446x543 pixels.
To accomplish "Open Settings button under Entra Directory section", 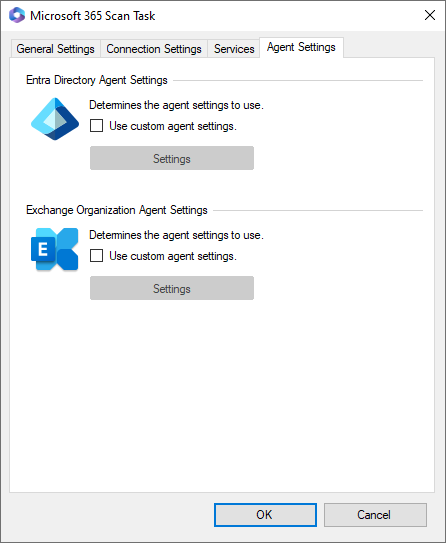I will [172, 158].
